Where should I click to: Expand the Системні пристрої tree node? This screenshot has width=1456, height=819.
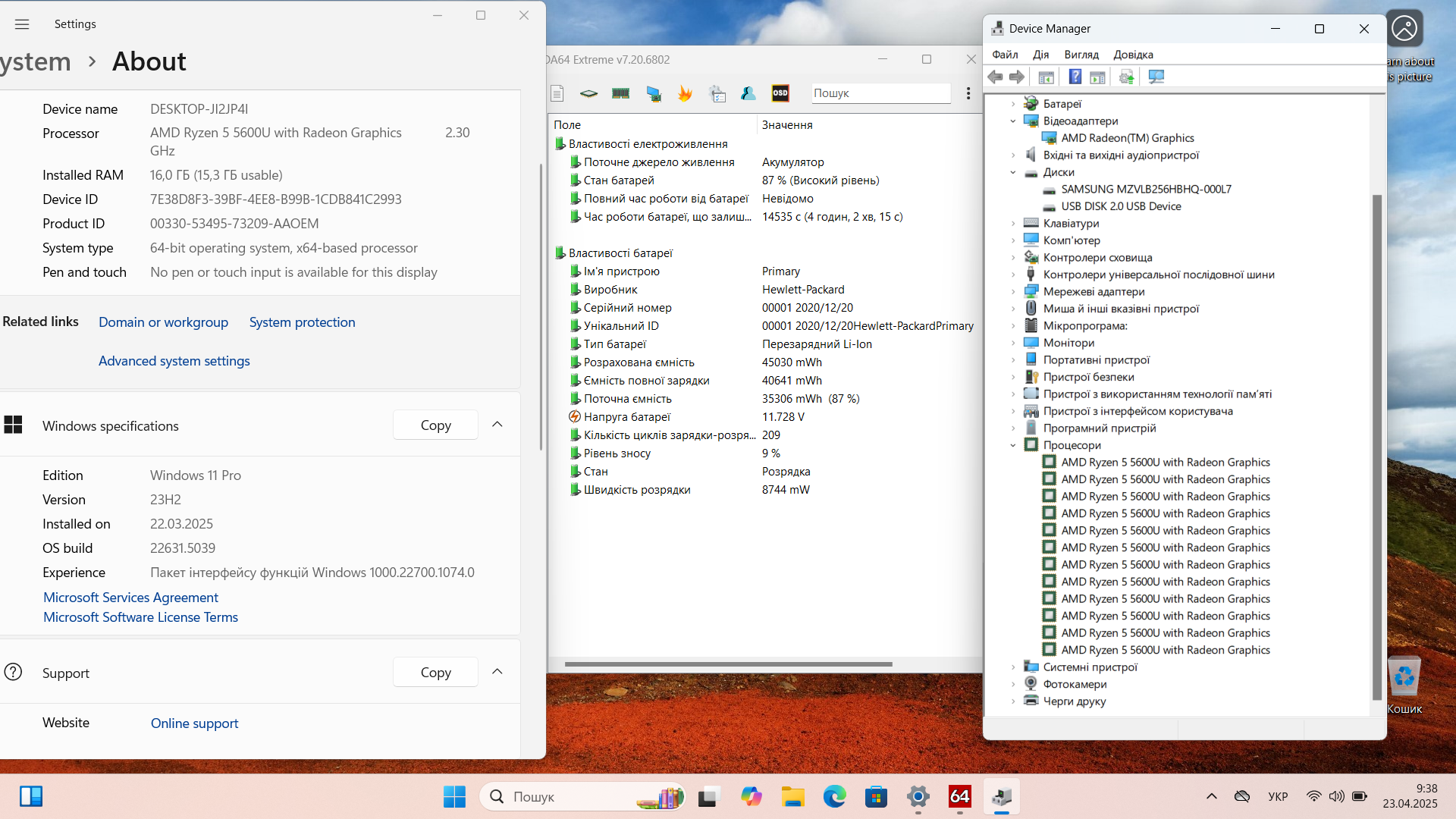coord(1013,667)
